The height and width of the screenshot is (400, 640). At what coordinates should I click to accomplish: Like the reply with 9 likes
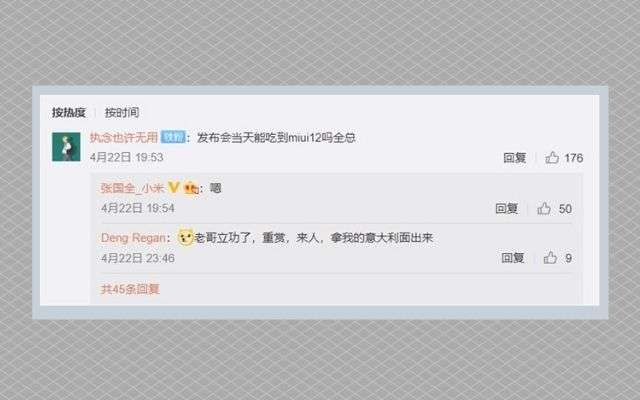pyautogui.click(x=550, y=258)
